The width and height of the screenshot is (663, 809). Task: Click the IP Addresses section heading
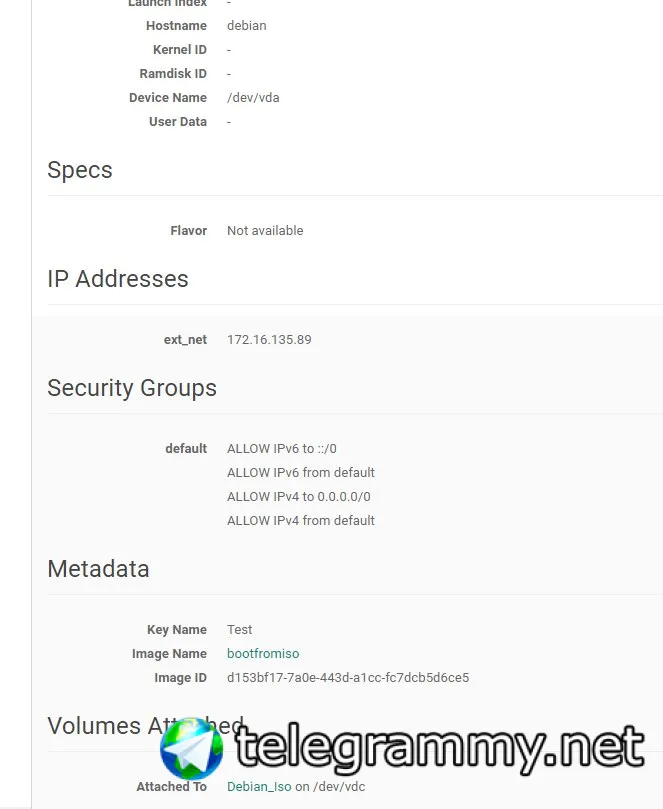(118, 279)
